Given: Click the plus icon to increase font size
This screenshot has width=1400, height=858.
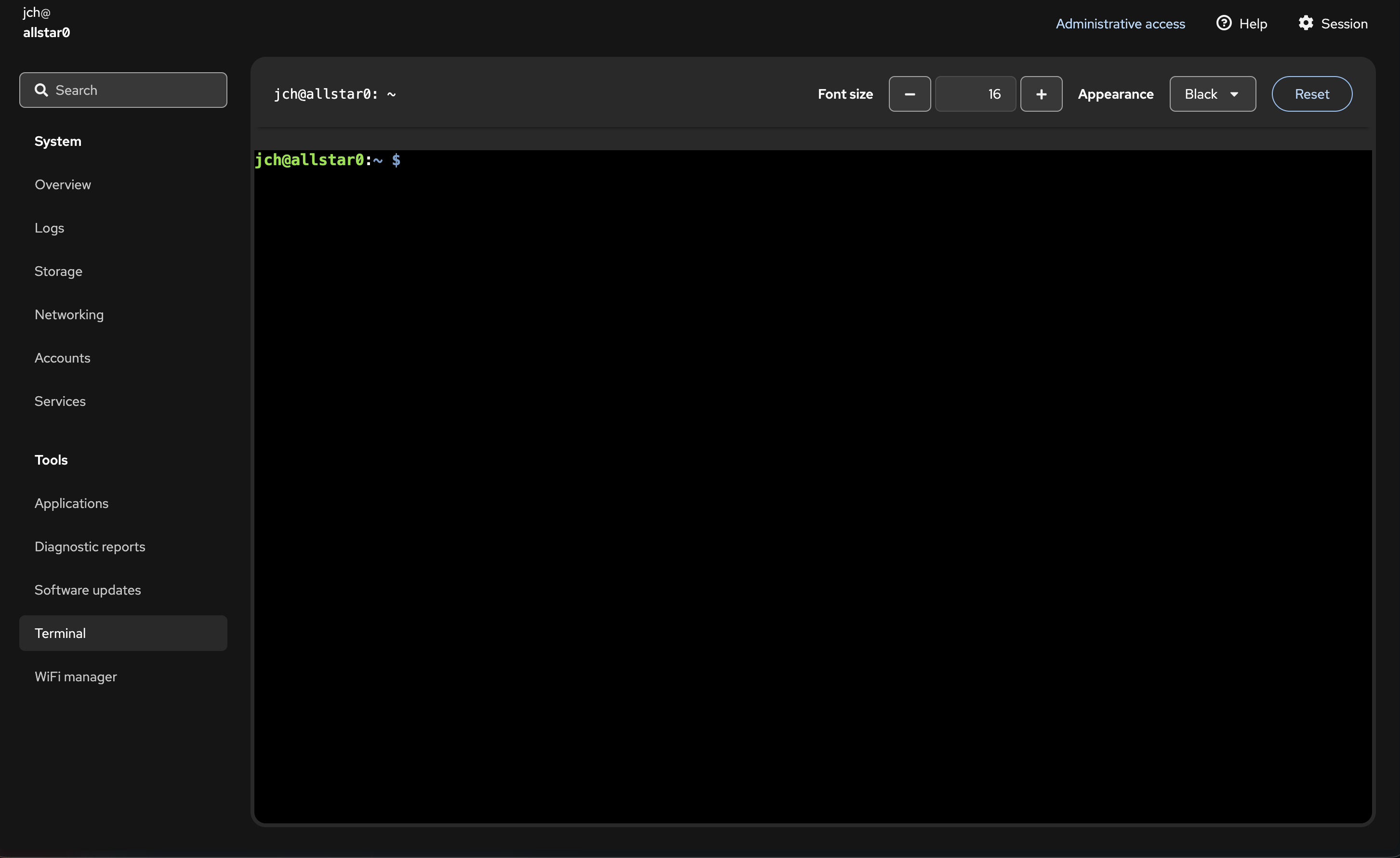Looking at the screenshot, I should [x=1042, y=94].
